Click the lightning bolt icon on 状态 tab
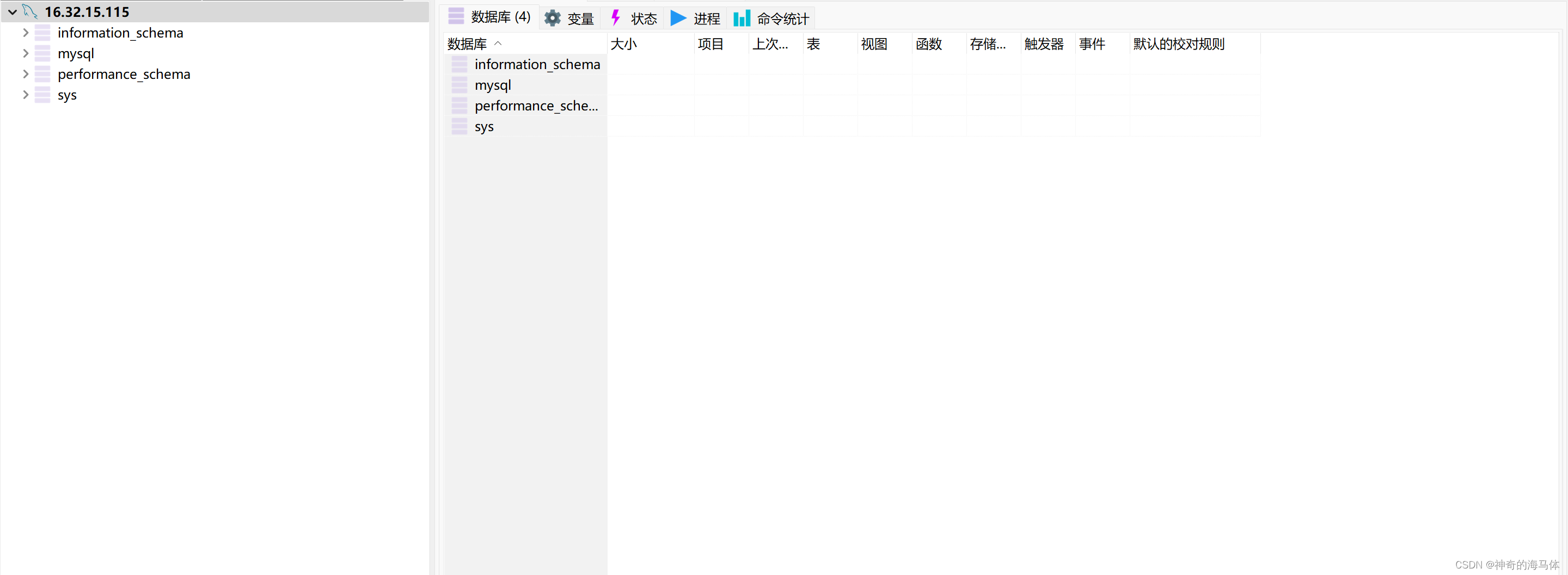 click(615, 17)
